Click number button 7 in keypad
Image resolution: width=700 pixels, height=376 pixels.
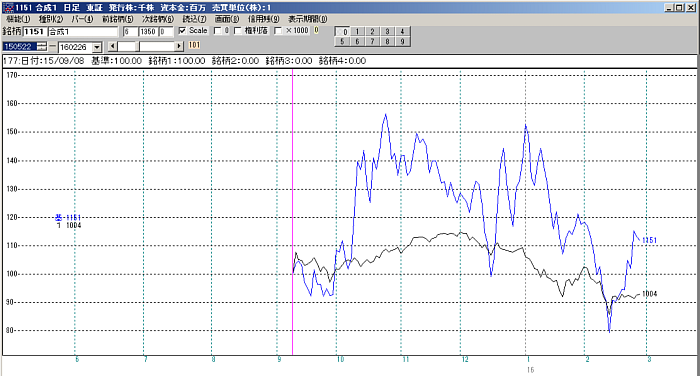click(x=372, y=42)
